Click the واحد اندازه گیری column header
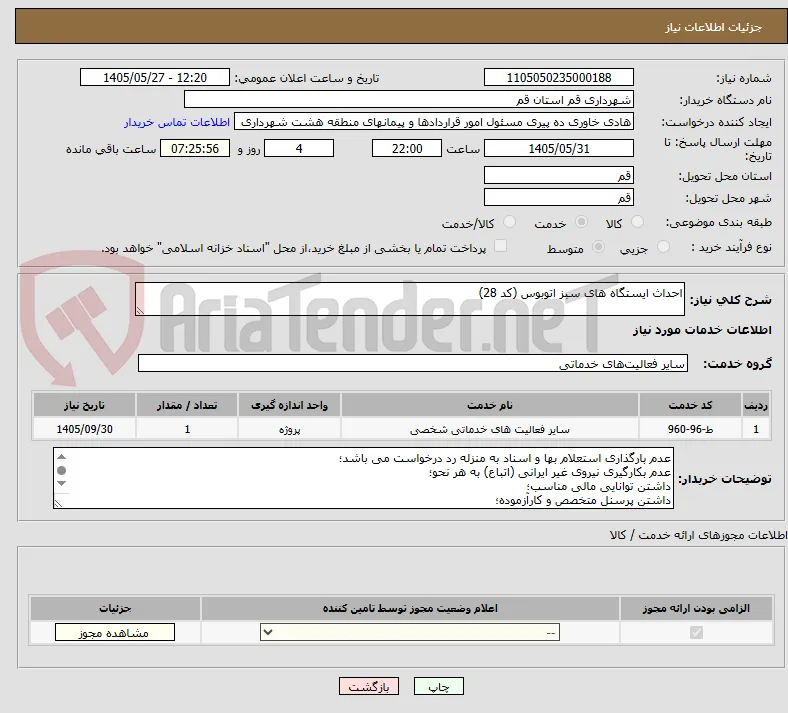 tap(289, 405)
